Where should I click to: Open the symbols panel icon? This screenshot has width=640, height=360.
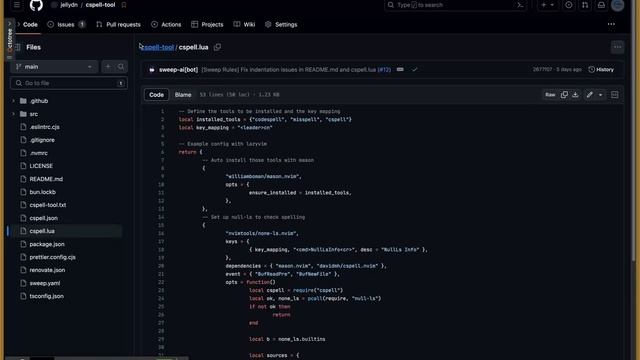615,95
